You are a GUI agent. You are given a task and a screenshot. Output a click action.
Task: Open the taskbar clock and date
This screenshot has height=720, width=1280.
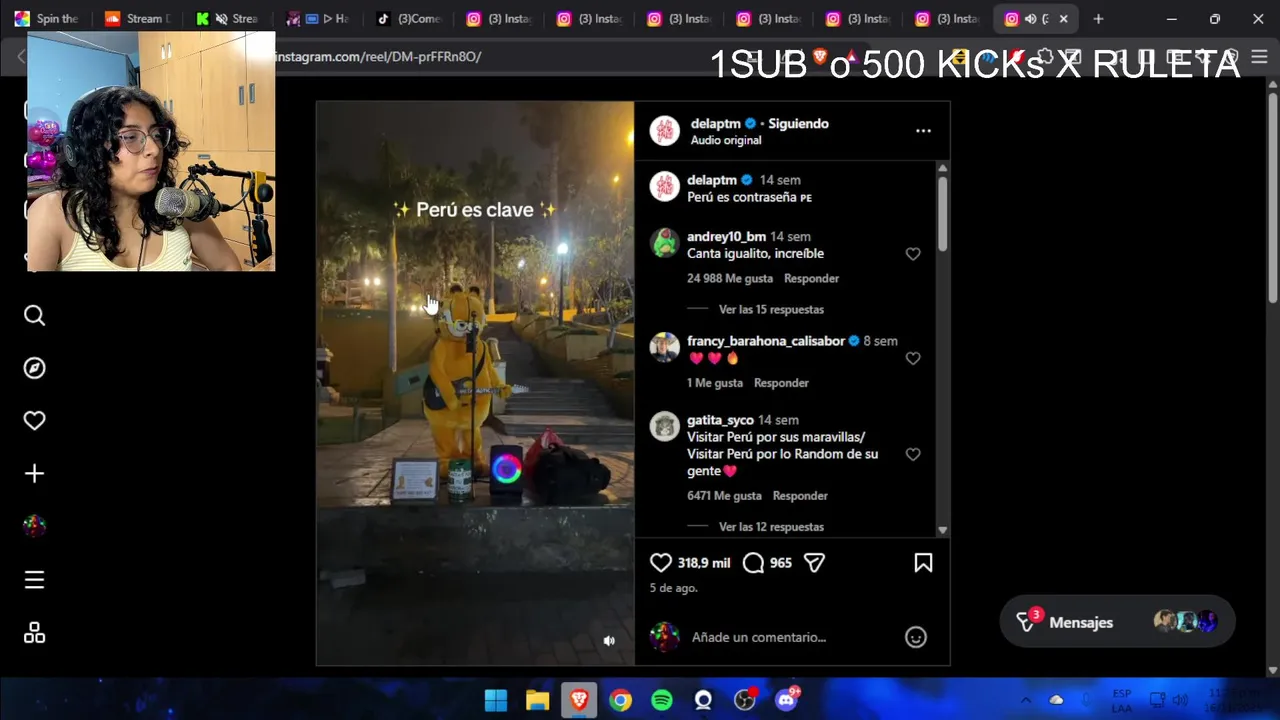pyautogui.click(x=1233, y=700)
